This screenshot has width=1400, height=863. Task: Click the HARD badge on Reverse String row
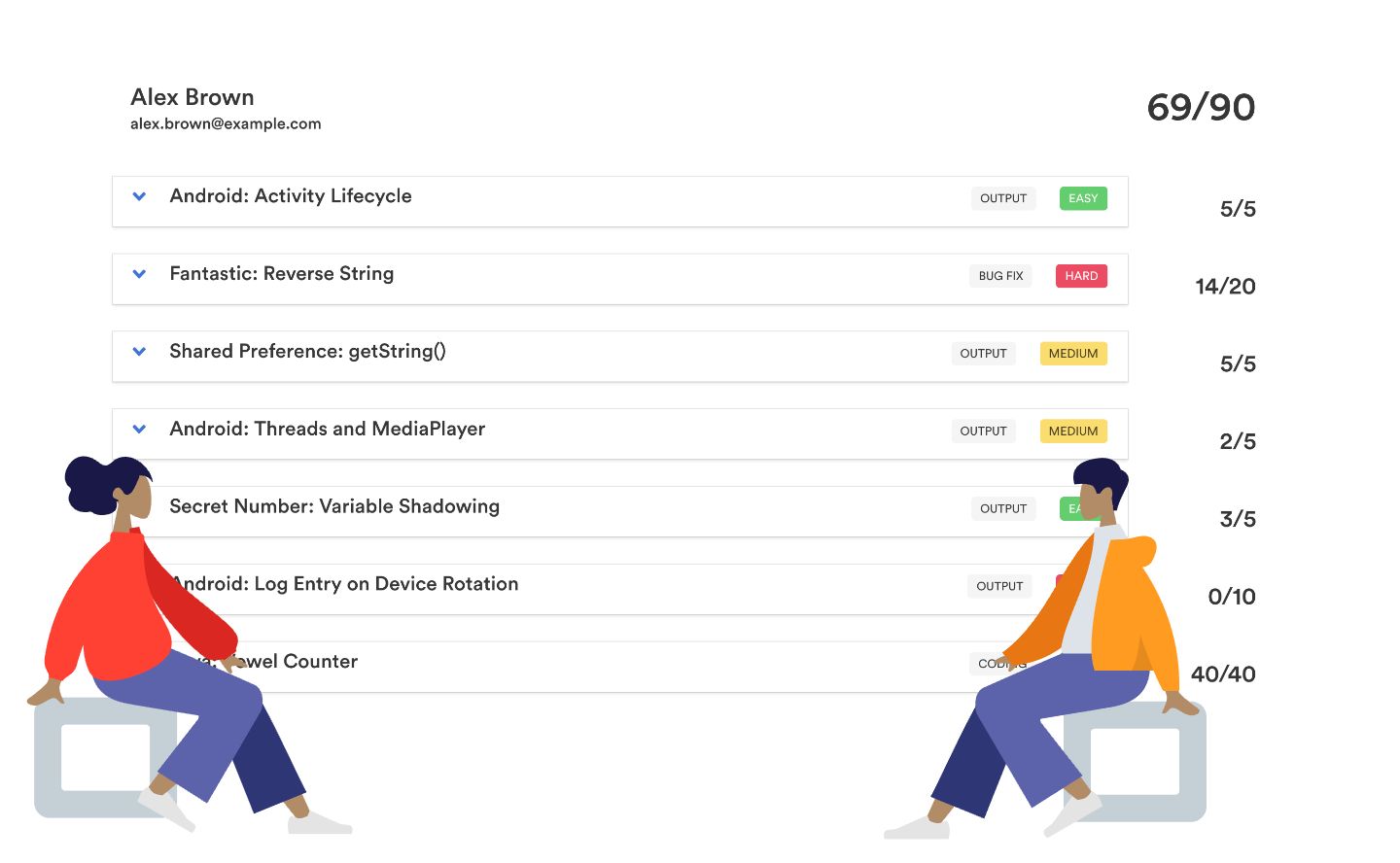pos(1081,276)
